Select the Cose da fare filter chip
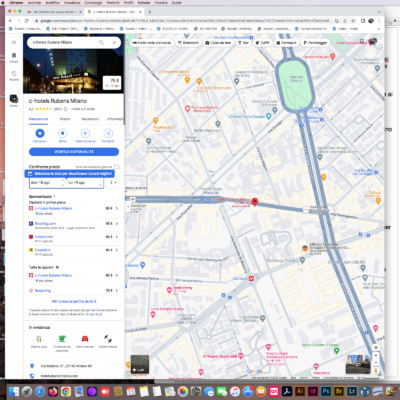This screenshot has height=400, width=400. 218,43
